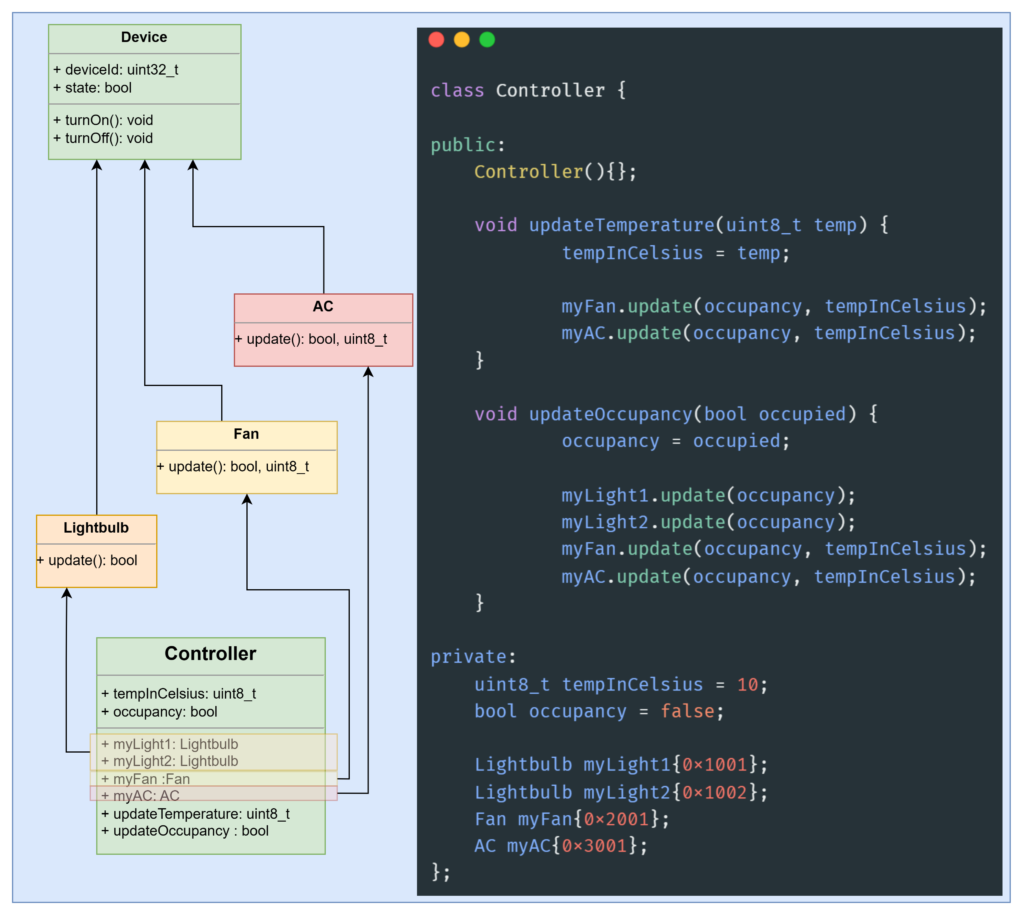1024x915 pixels.
Task: Click 'Controller(){};' constructor line
Action: (555, 172)
